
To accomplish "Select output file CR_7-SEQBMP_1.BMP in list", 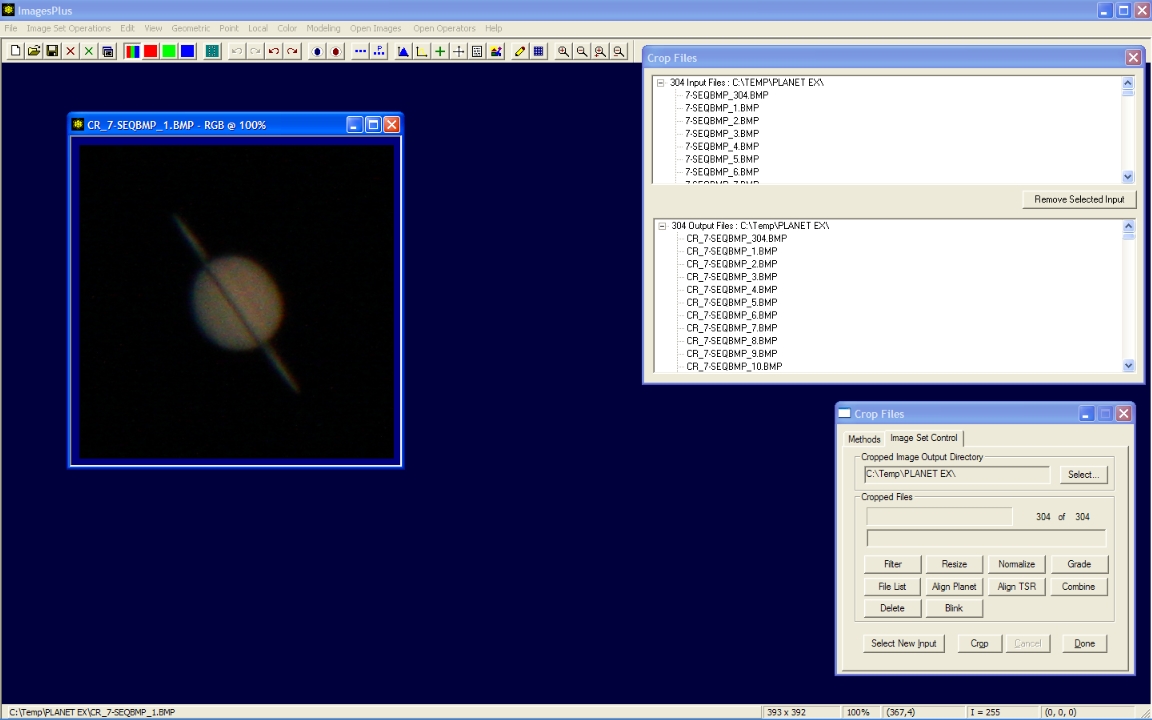I will (732, 251).
